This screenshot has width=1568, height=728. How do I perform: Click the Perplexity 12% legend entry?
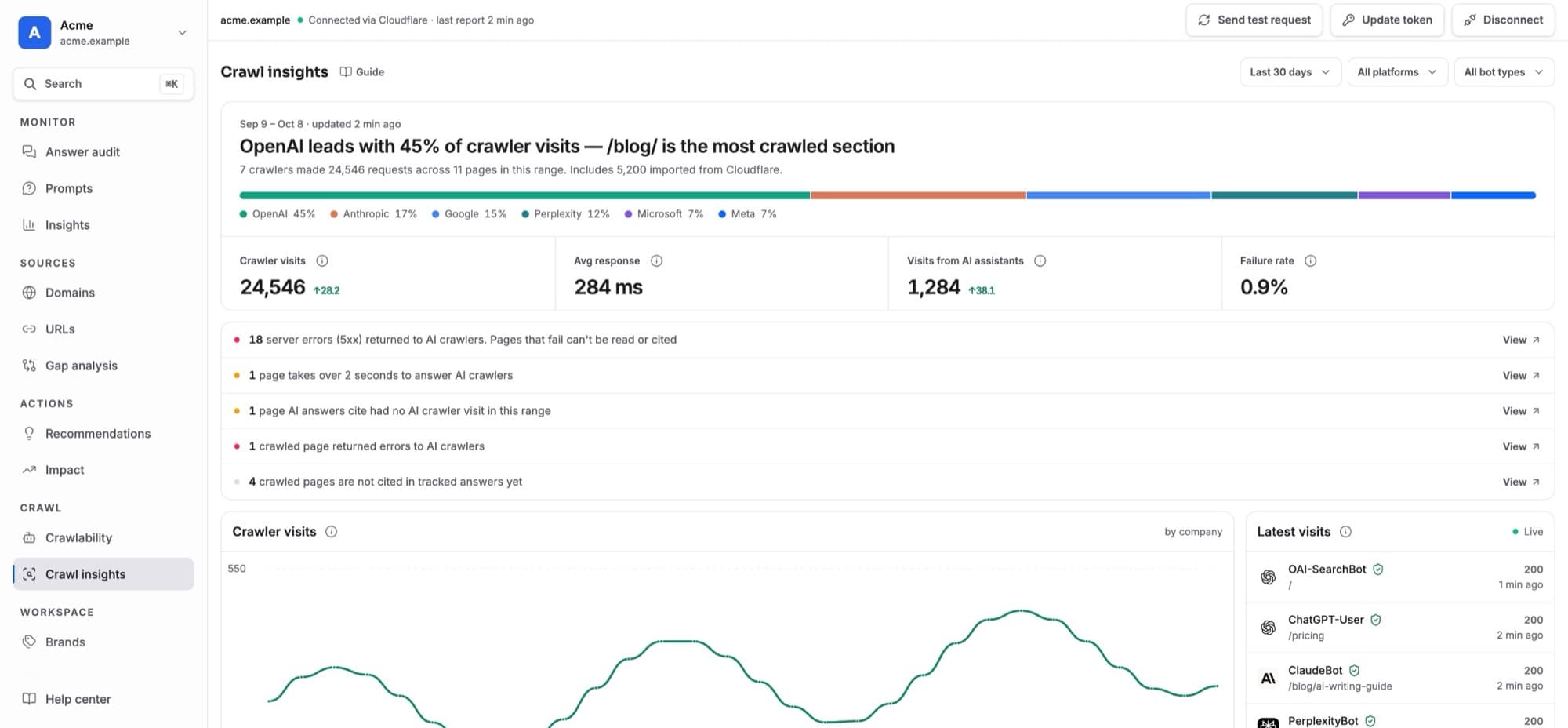[565, 214]
